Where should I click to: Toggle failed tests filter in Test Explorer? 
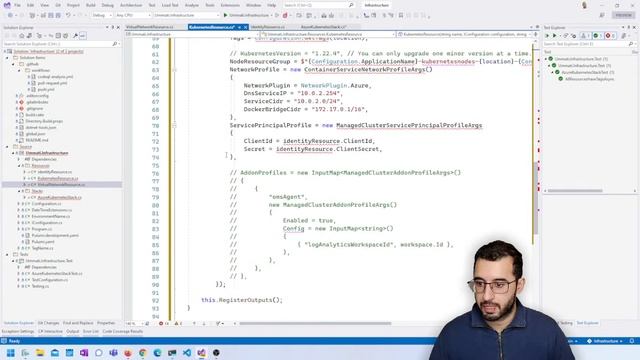click(x=610, y=36)
